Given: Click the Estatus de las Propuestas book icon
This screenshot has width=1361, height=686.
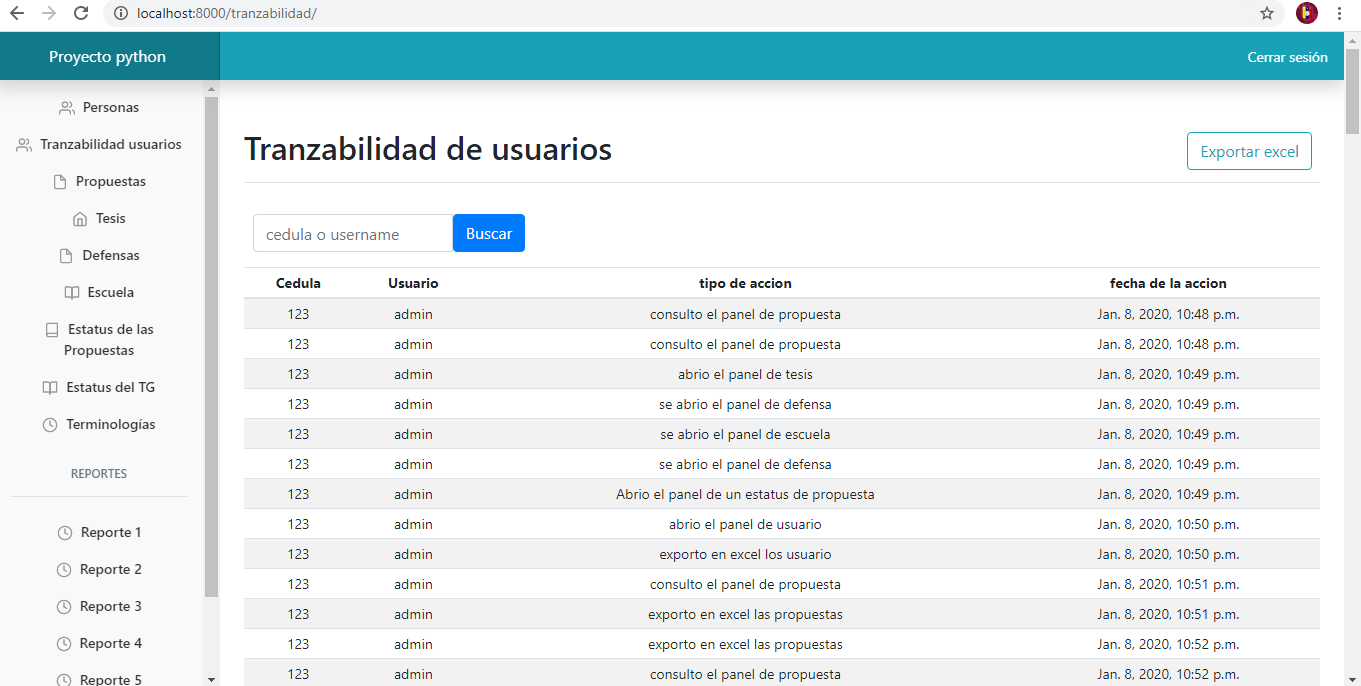Looking at the screenshot, I should (x=52, y=330).
